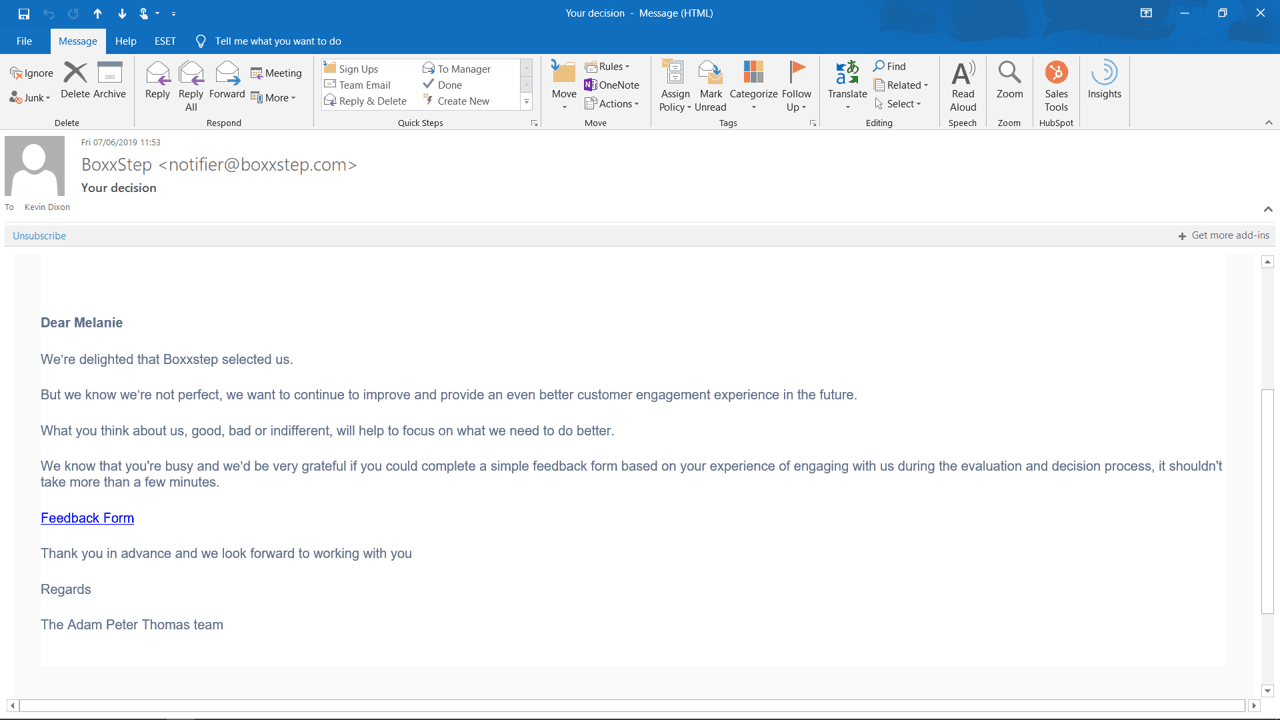This screenshot has height=720, width=1280.
Task: Open the Rules dropdown menu
Action: [x=608, y=67]
